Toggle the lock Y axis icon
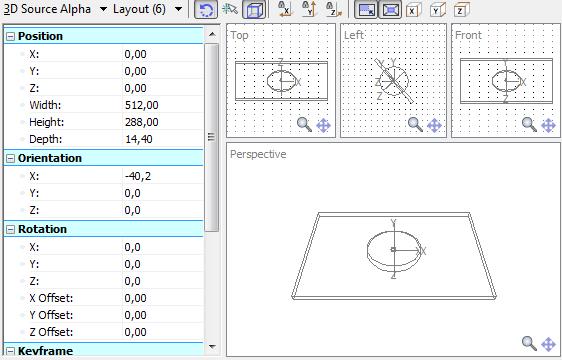This screenshot has width=562, height=360. click(309, 9)
